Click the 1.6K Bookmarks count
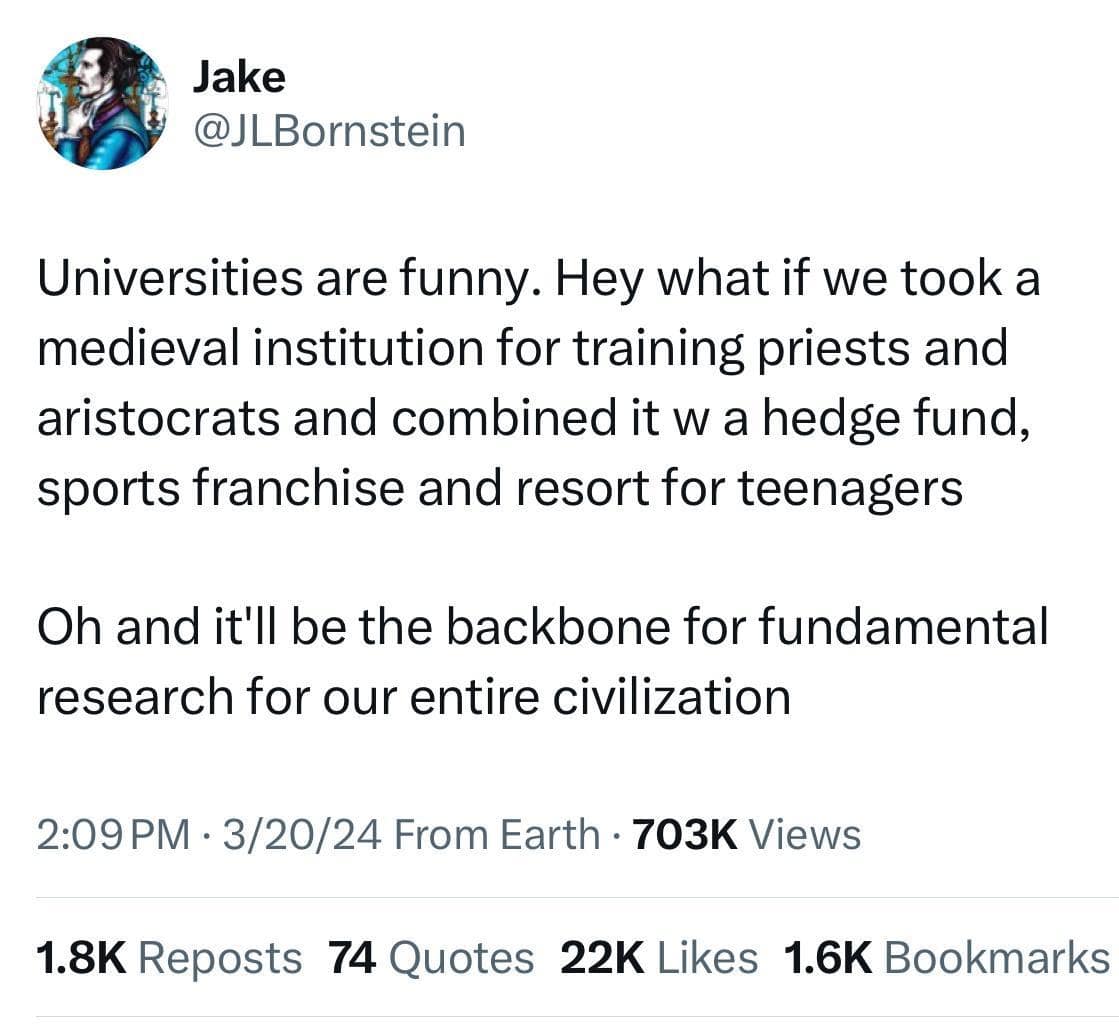 pyautogui.click(x=947, y=958)
